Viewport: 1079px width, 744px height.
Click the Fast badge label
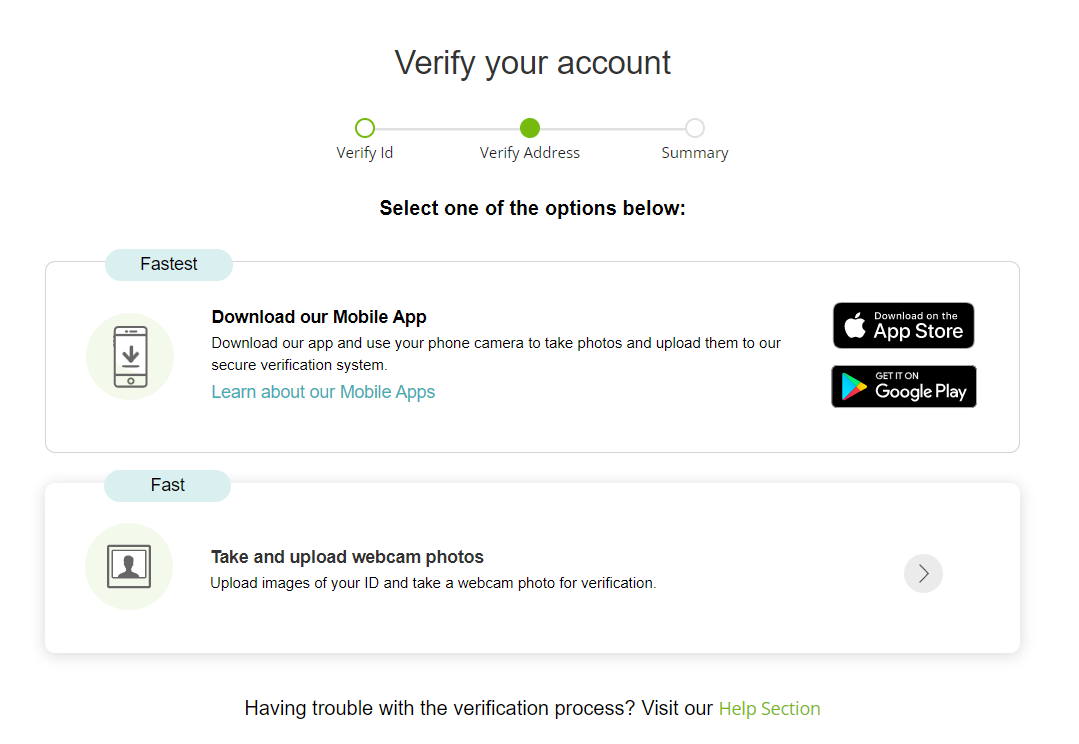pos(167,485)
